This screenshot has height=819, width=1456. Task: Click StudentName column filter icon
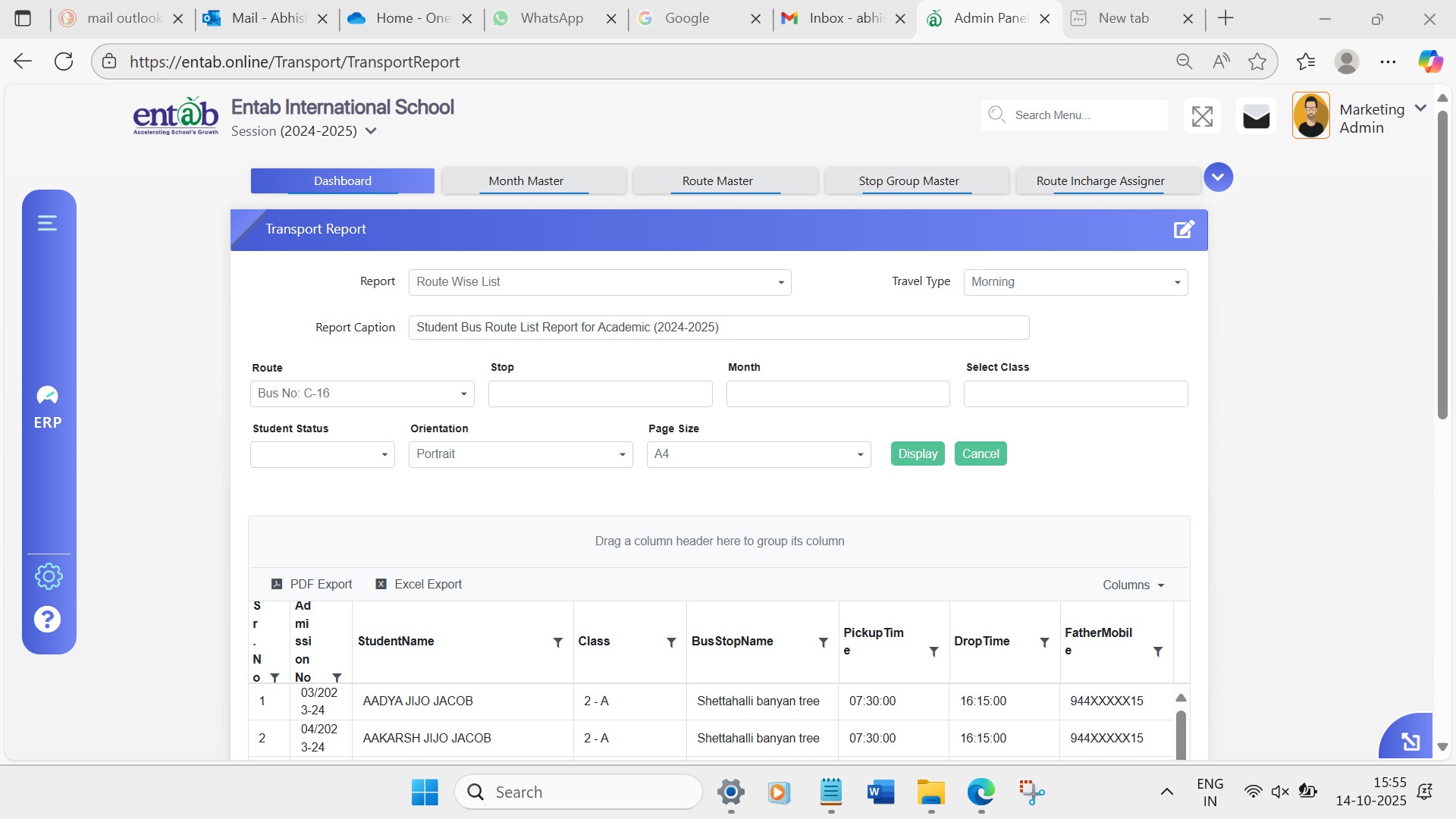pyautogui.click(x=557, y=642)
